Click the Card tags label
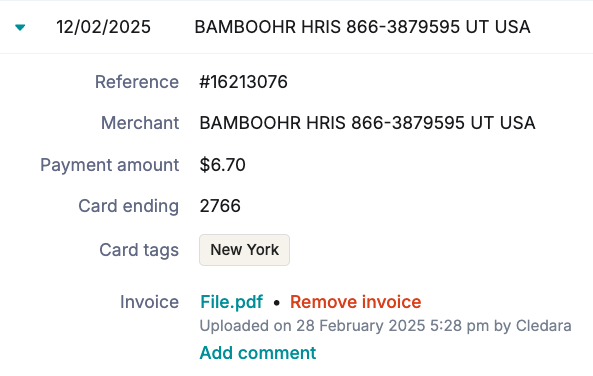Image resolution: width=593 pixels, height=376 pixels. click(139, 250)
